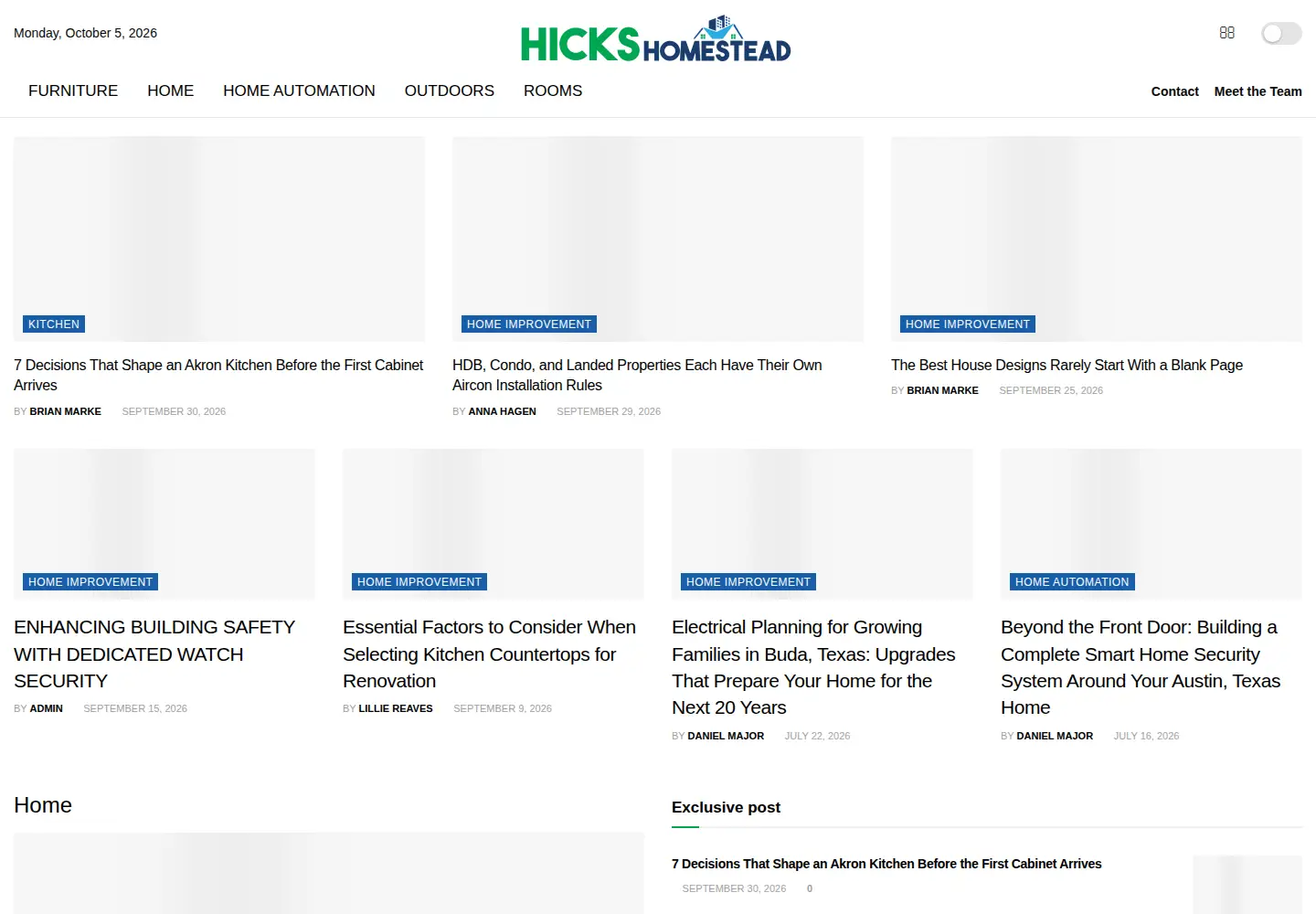
Task: Open the OUTDOORS menu
Action: [x=450, y=90]
